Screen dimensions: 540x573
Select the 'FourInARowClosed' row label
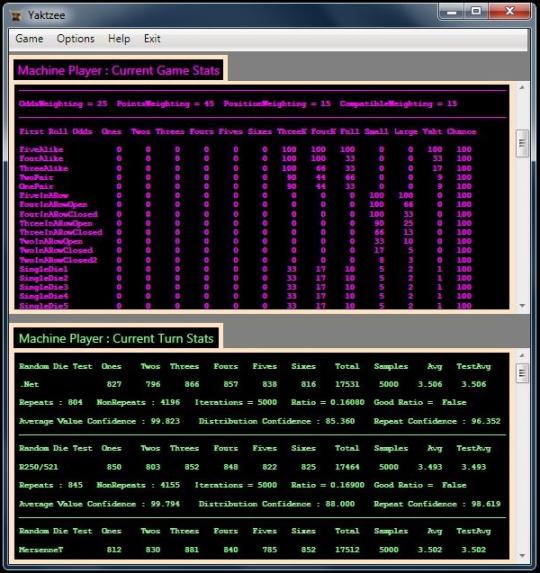[x=58, y=214]
